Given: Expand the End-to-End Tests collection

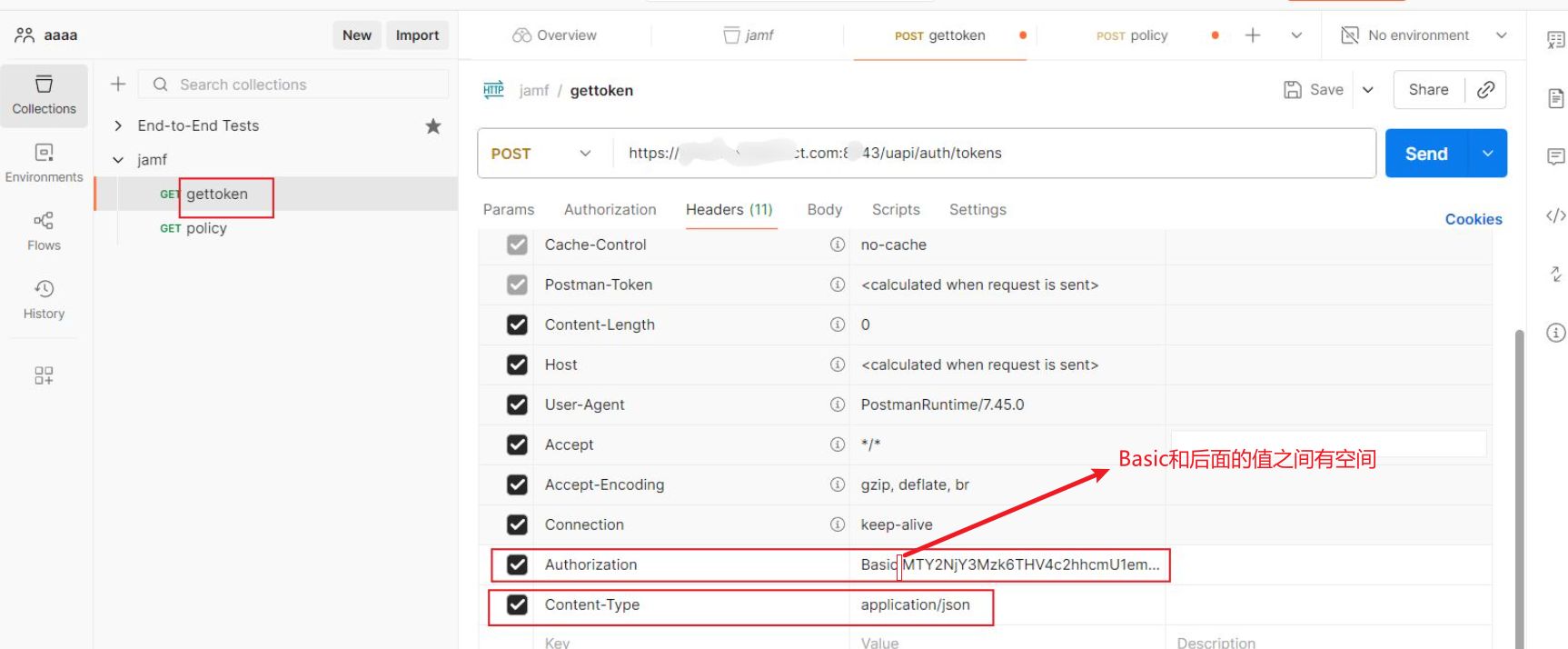Looking at the screenshot, I should click(118, 125).
